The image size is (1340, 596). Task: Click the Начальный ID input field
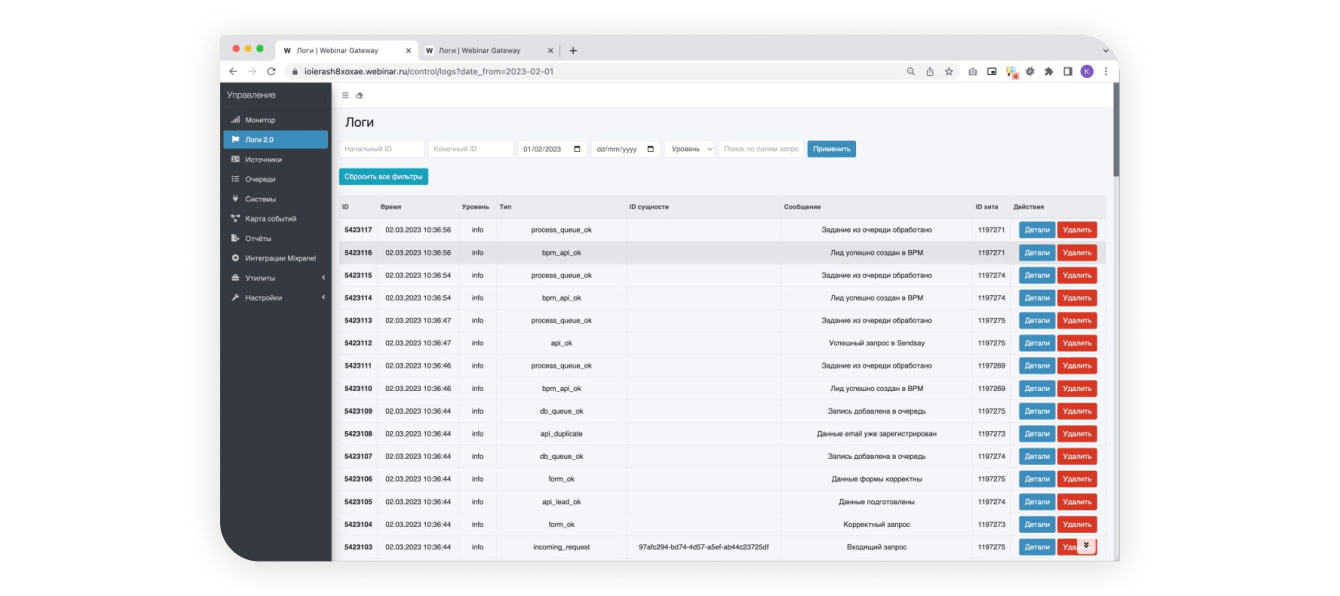(382, 149)
